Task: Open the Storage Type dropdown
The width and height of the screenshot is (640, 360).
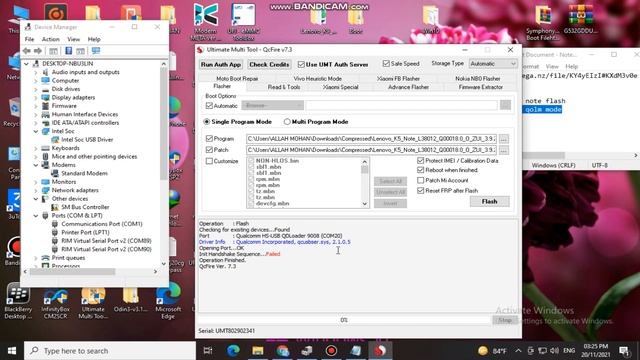Action: point(493,64)
